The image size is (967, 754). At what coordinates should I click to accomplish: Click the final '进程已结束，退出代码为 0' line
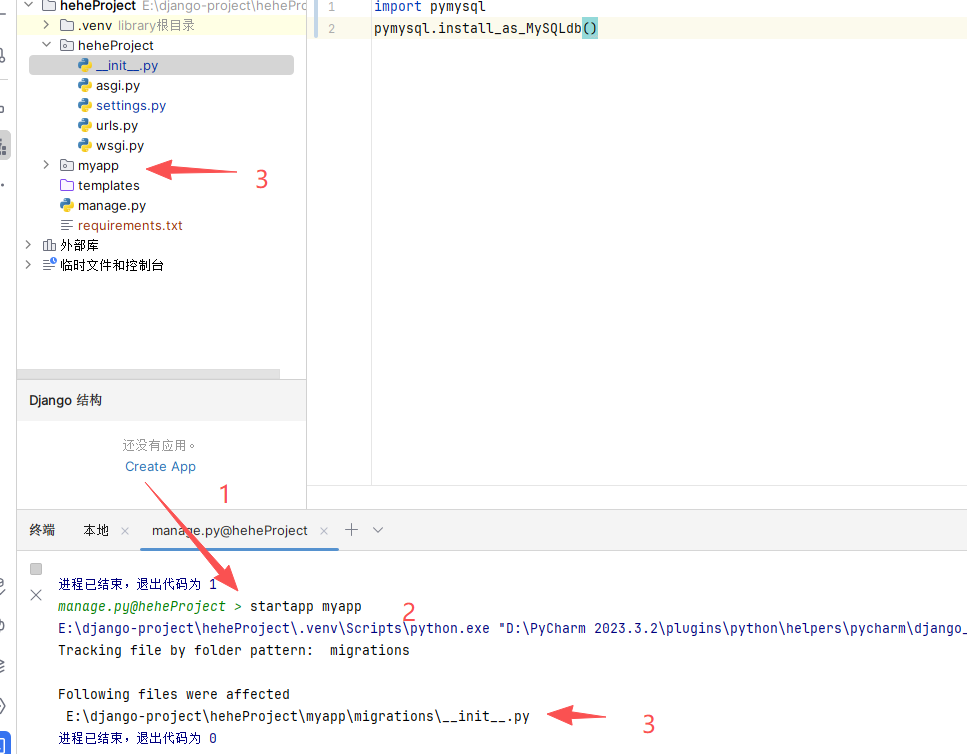(138, 738)
